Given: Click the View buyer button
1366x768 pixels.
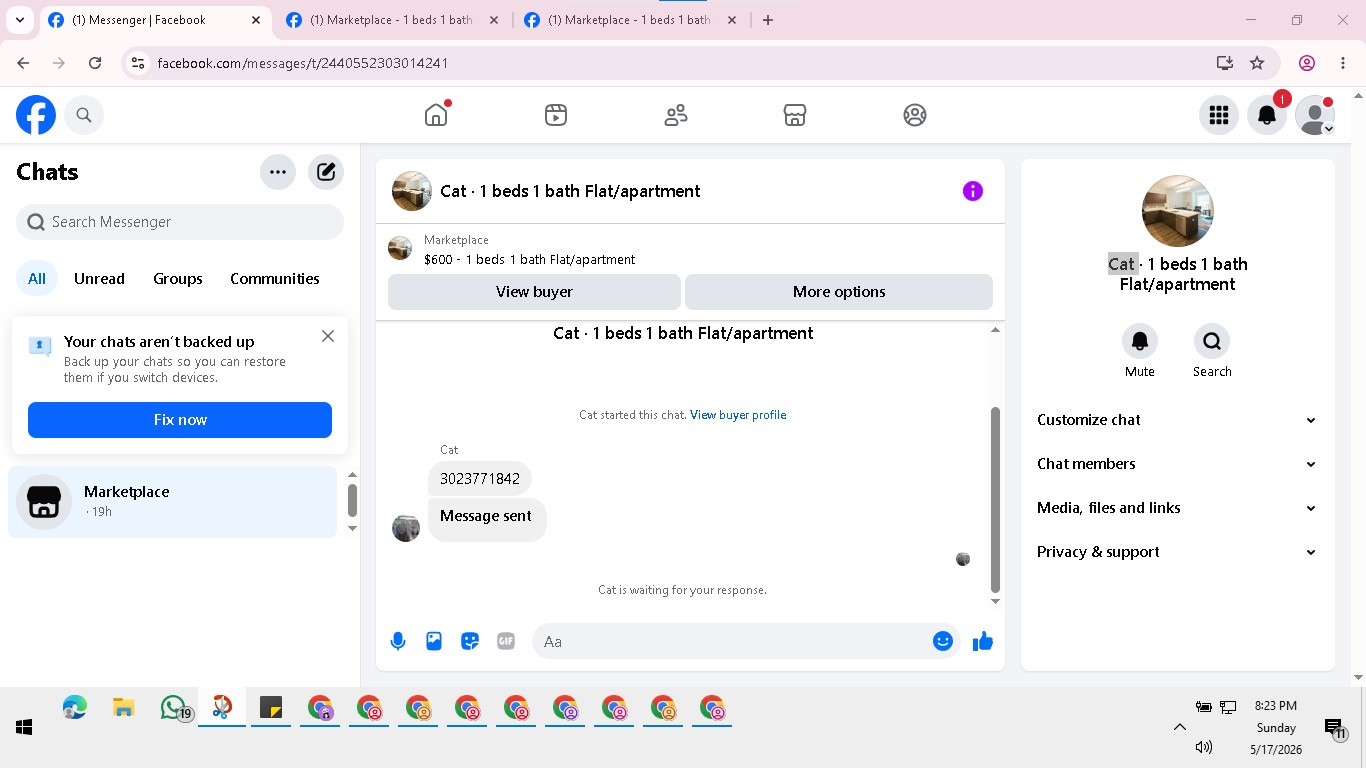Looking at the screenshot, I should [534, 292].
